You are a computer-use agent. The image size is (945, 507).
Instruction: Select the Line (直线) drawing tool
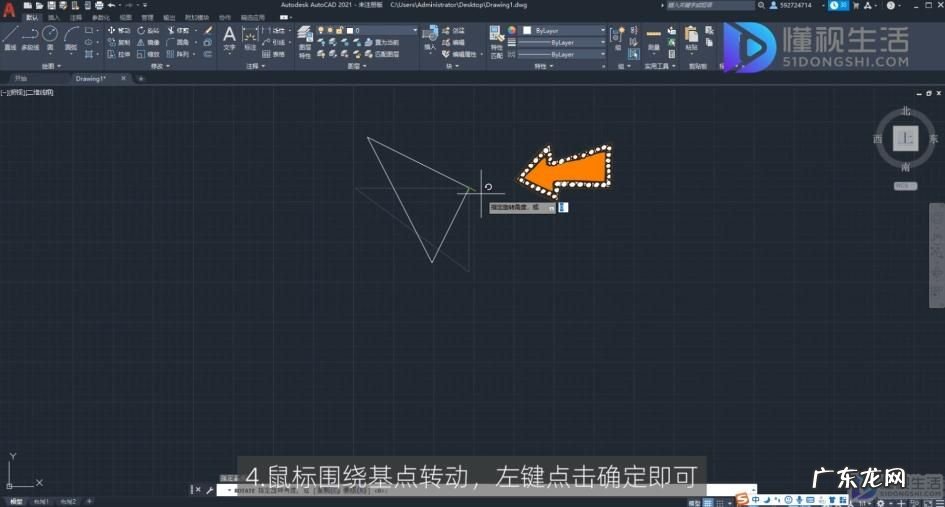(x=10, y=36)
